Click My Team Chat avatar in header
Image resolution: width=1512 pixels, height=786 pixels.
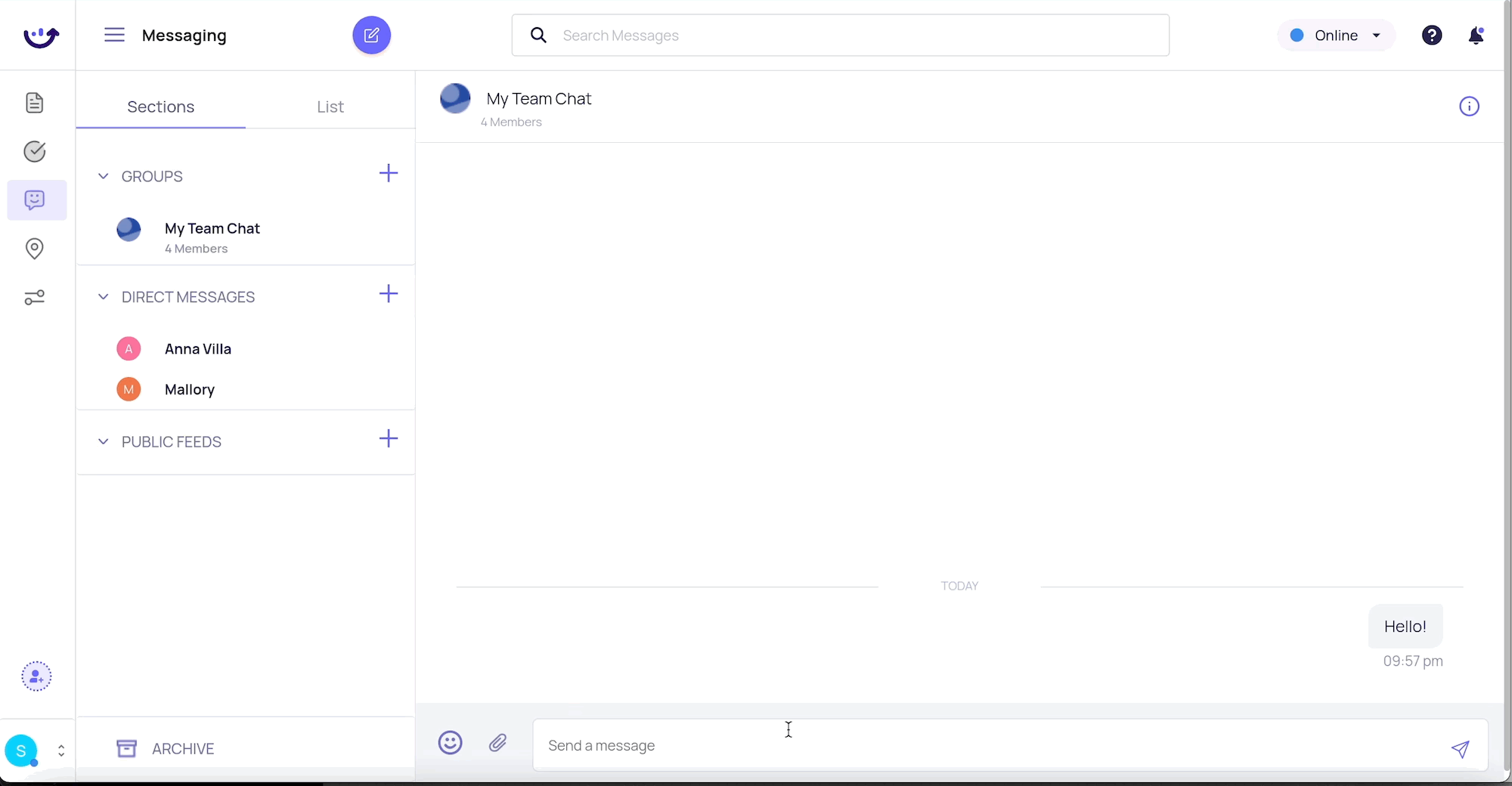(x=455, y=98)
